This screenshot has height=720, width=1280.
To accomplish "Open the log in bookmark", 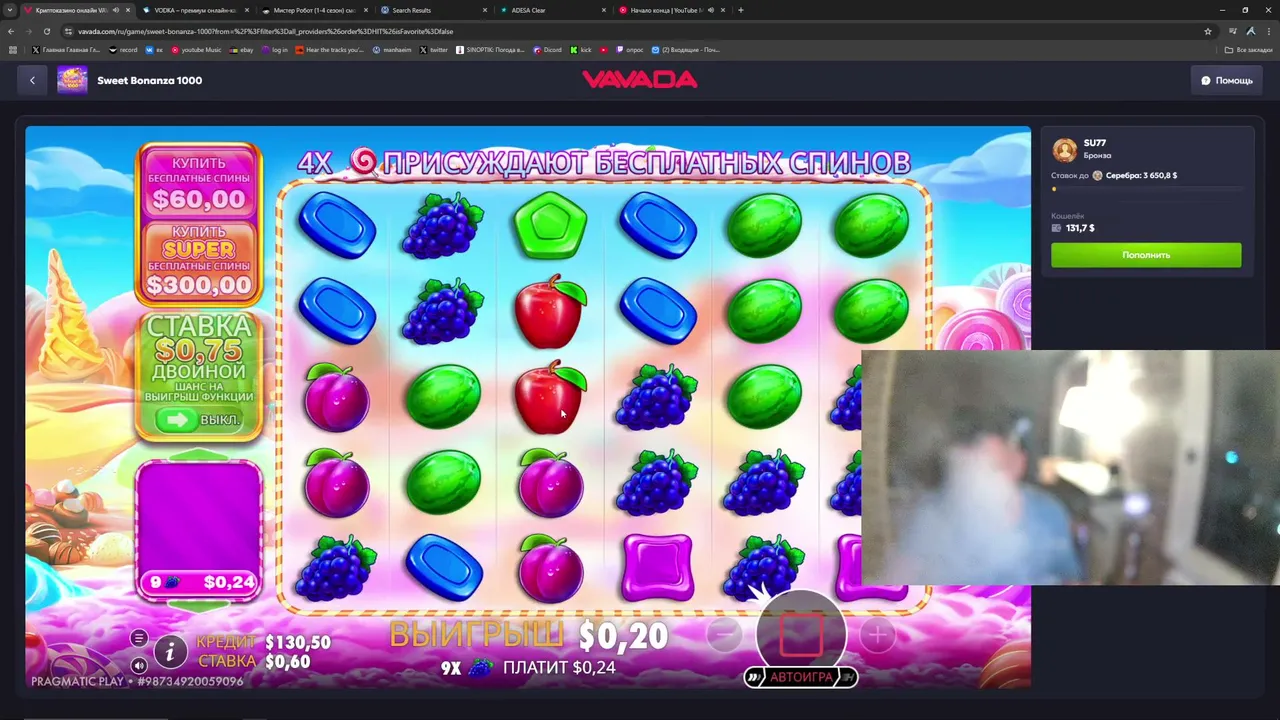I will (275, 49).
